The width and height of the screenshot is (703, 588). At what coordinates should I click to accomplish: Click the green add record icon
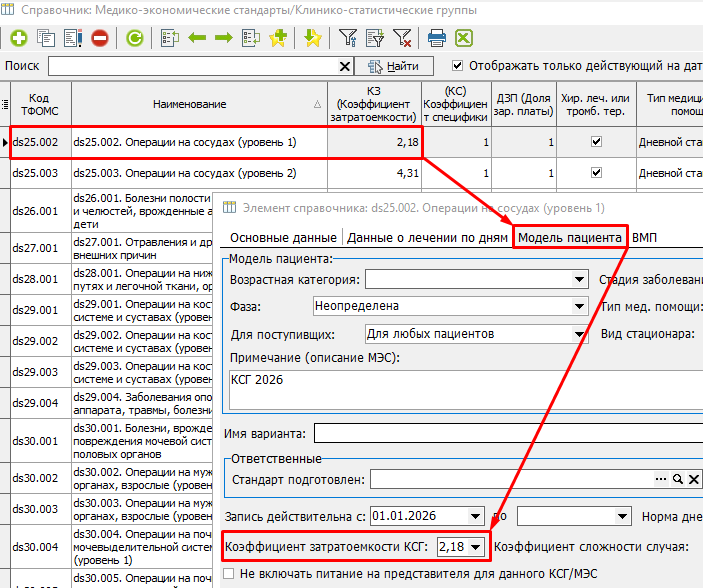19,39
